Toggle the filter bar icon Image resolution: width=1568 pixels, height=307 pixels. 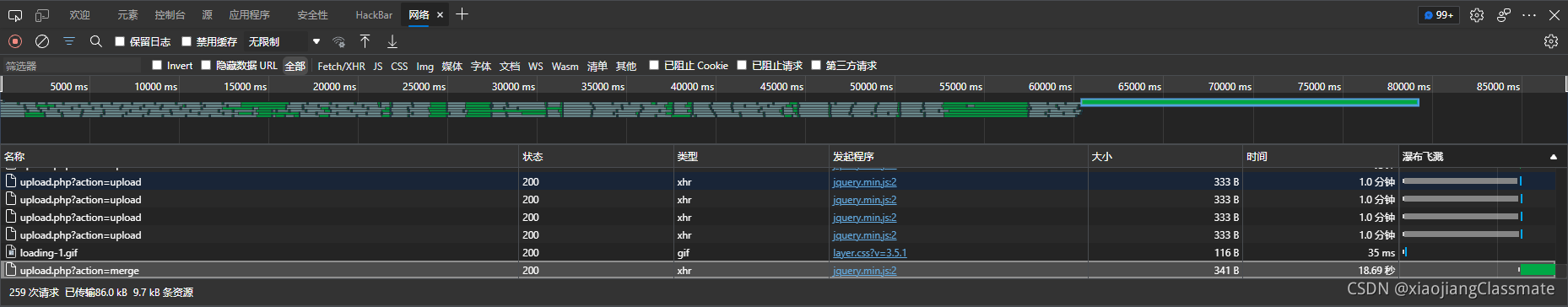[x=69, y=41]
